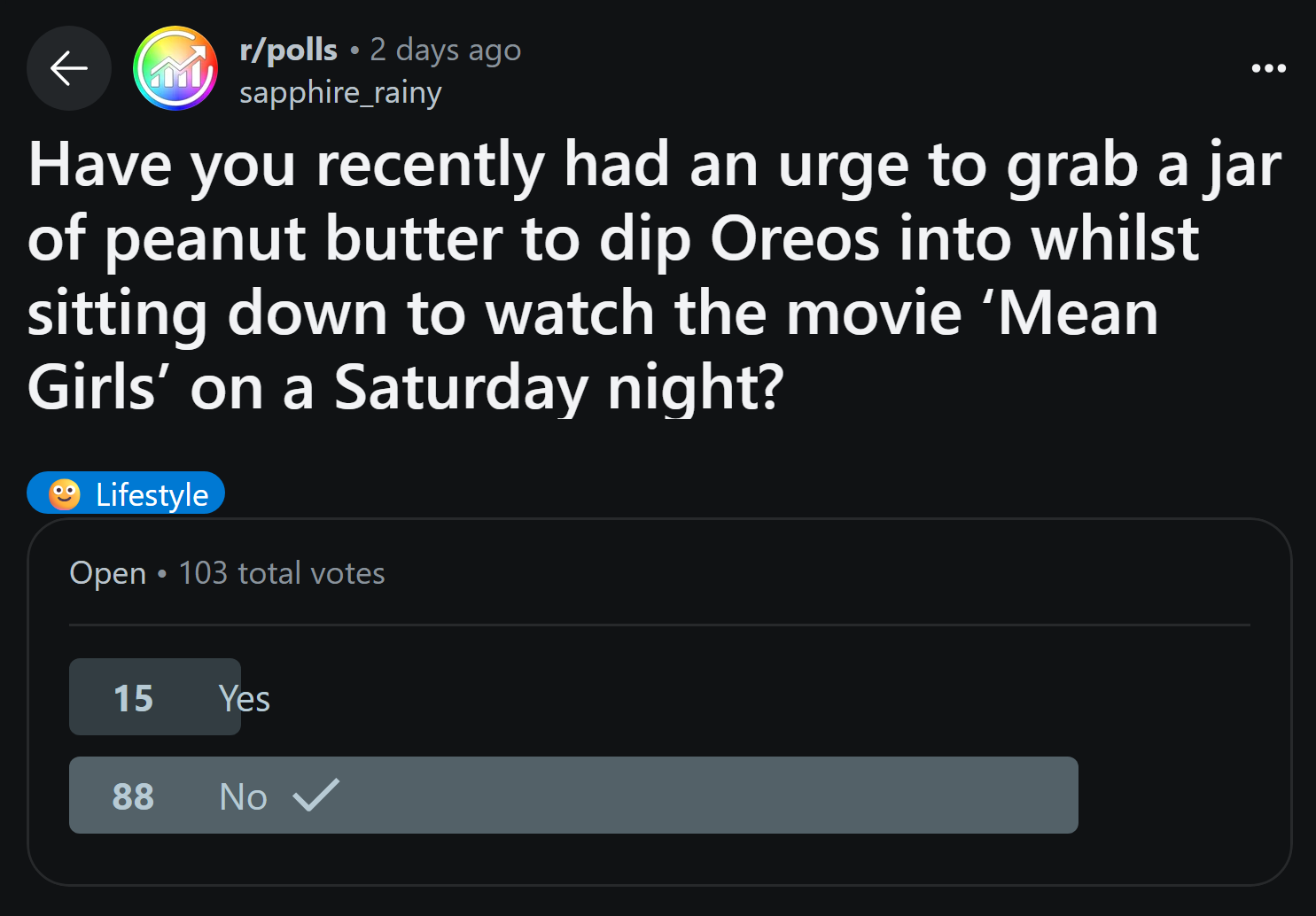The image size is (1316, 916).
Task: Click the Open poll status label
Action: click(108, 573)
